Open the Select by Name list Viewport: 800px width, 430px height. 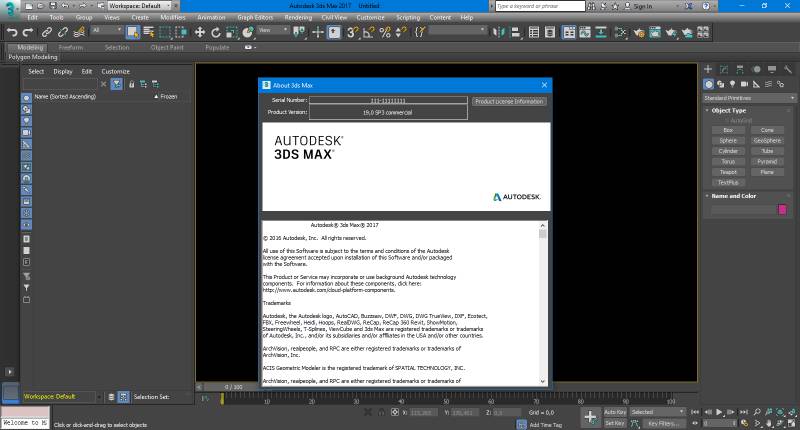coord(149,33)
